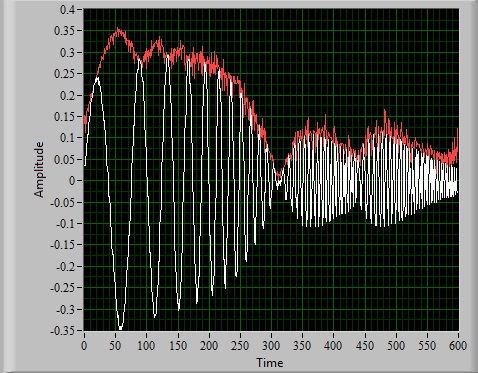This screenshot has width=478, height=373.
Task: Click the white waveform's deepest trough near -0.35
Action: point(120,327)
